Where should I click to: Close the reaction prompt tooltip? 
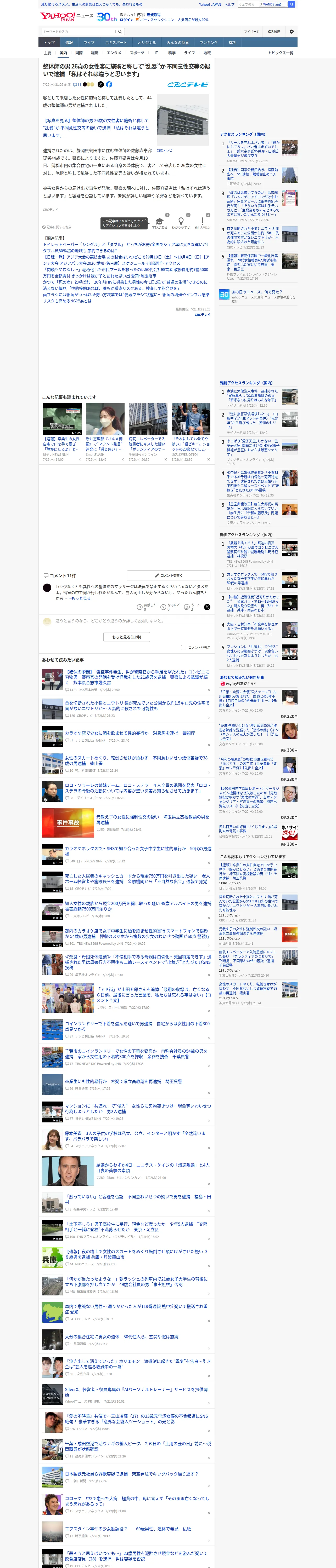click(x=146, y=220)
